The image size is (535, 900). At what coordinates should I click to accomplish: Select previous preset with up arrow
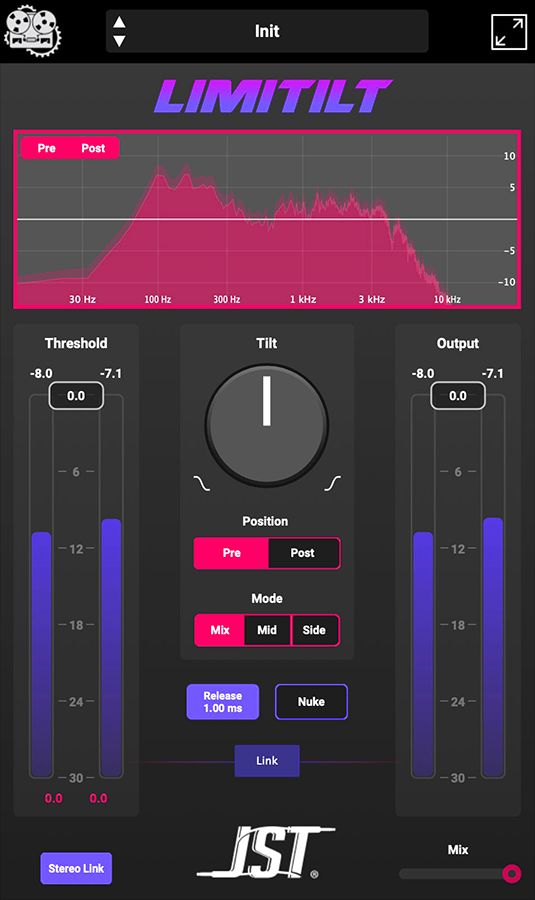click(x=119, y=22)
